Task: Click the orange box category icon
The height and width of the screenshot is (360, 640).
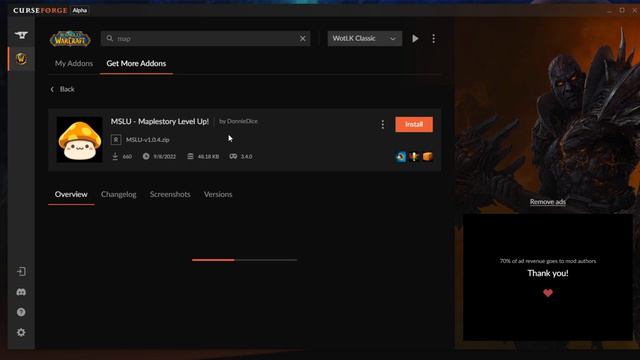Action: (427, 157)
